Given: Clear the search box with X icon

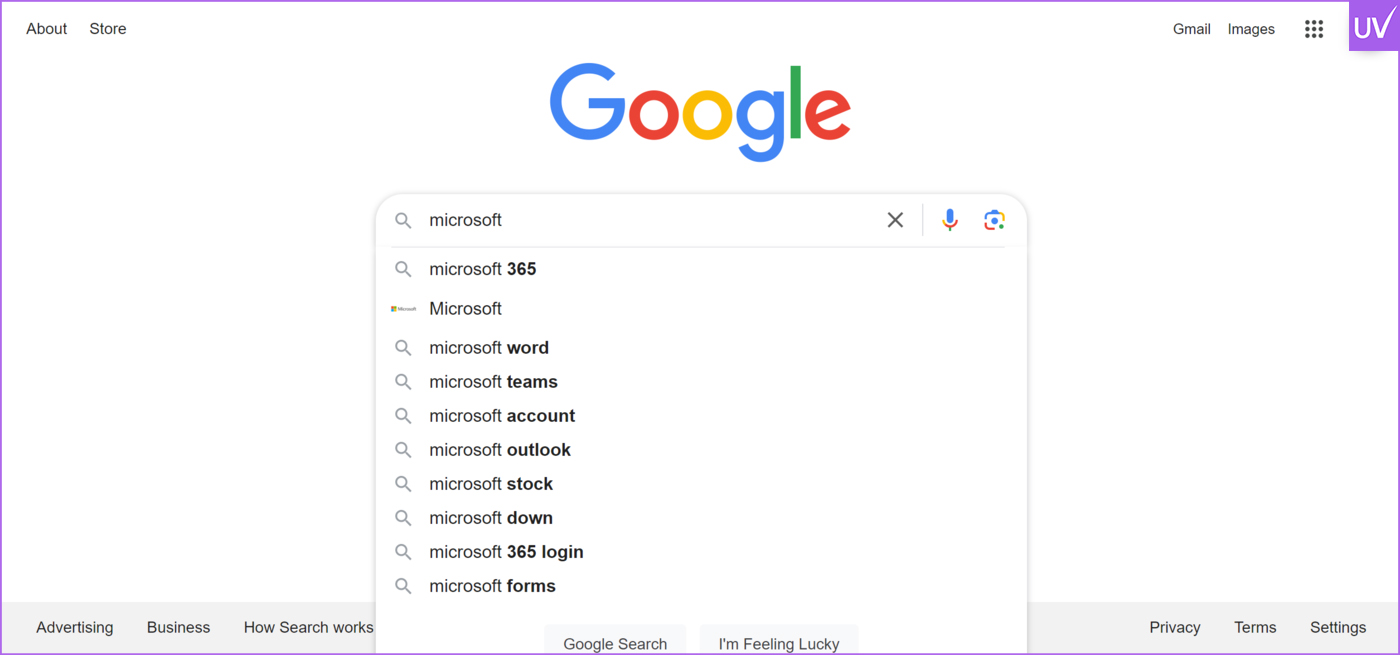Looking at the screenshot, I should (895, 220).
